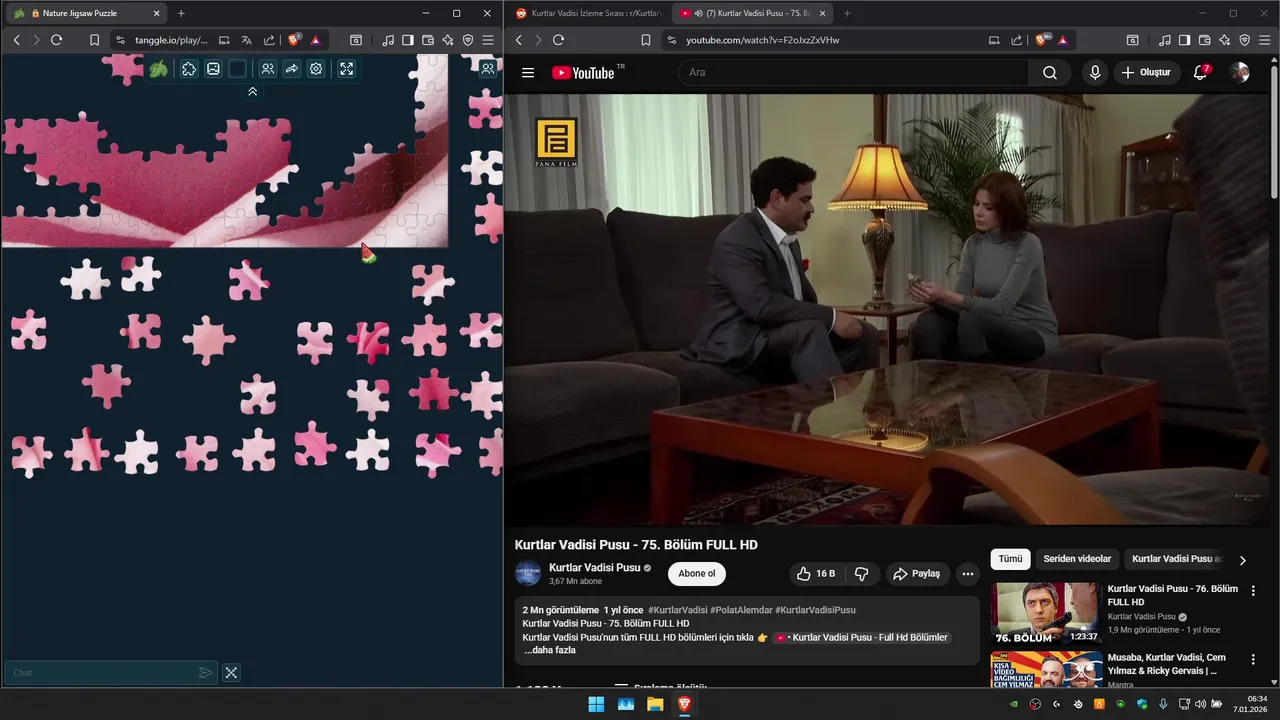The width and height of the screenshot is (1280, 720).
Task: Open Brave Wallet in the Tanggle window
Action: (428, 40)
